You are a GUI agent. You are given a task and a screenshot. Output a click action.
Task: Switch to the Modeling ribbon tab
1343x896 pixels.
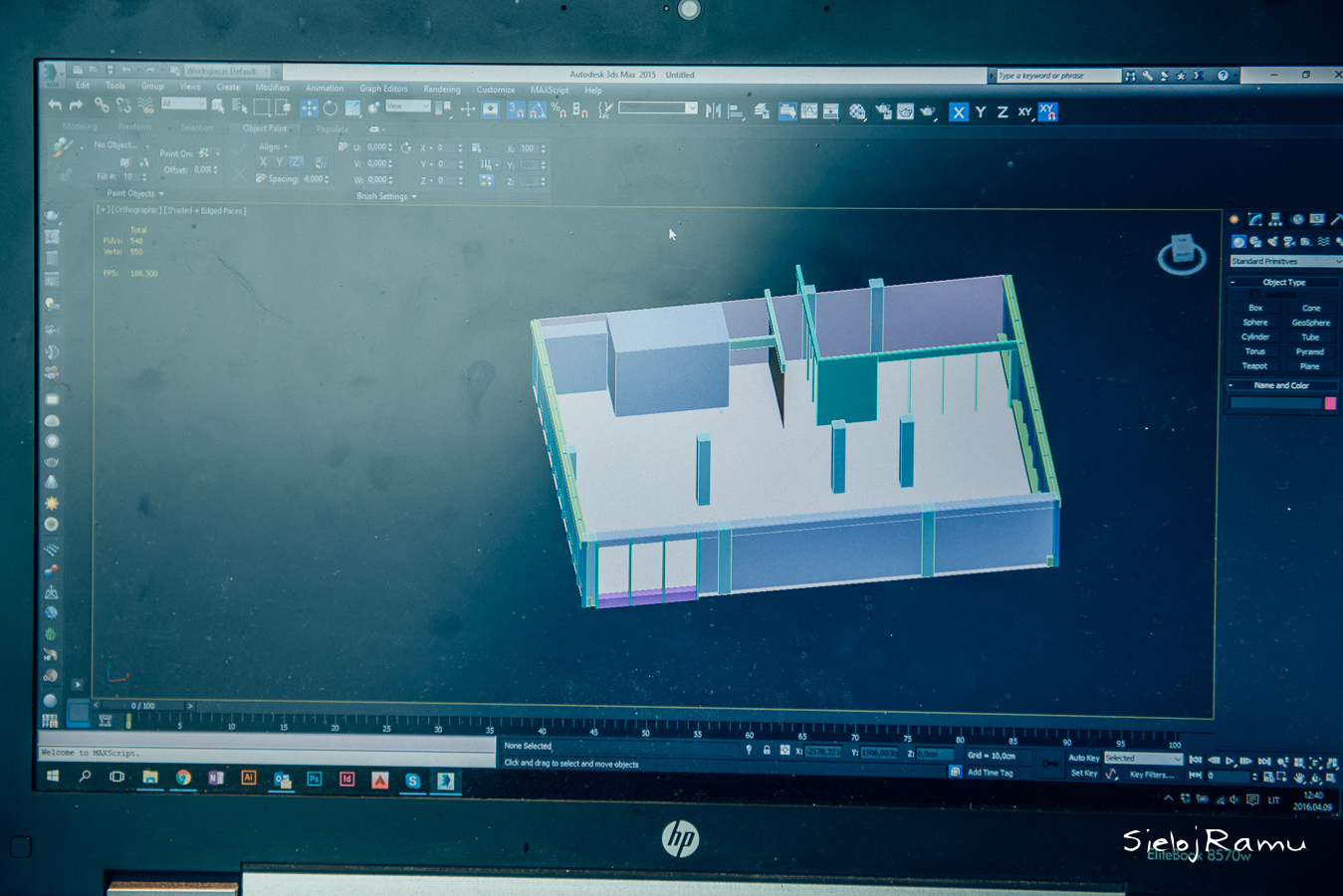pyautogui.click(x=80, y=126)
